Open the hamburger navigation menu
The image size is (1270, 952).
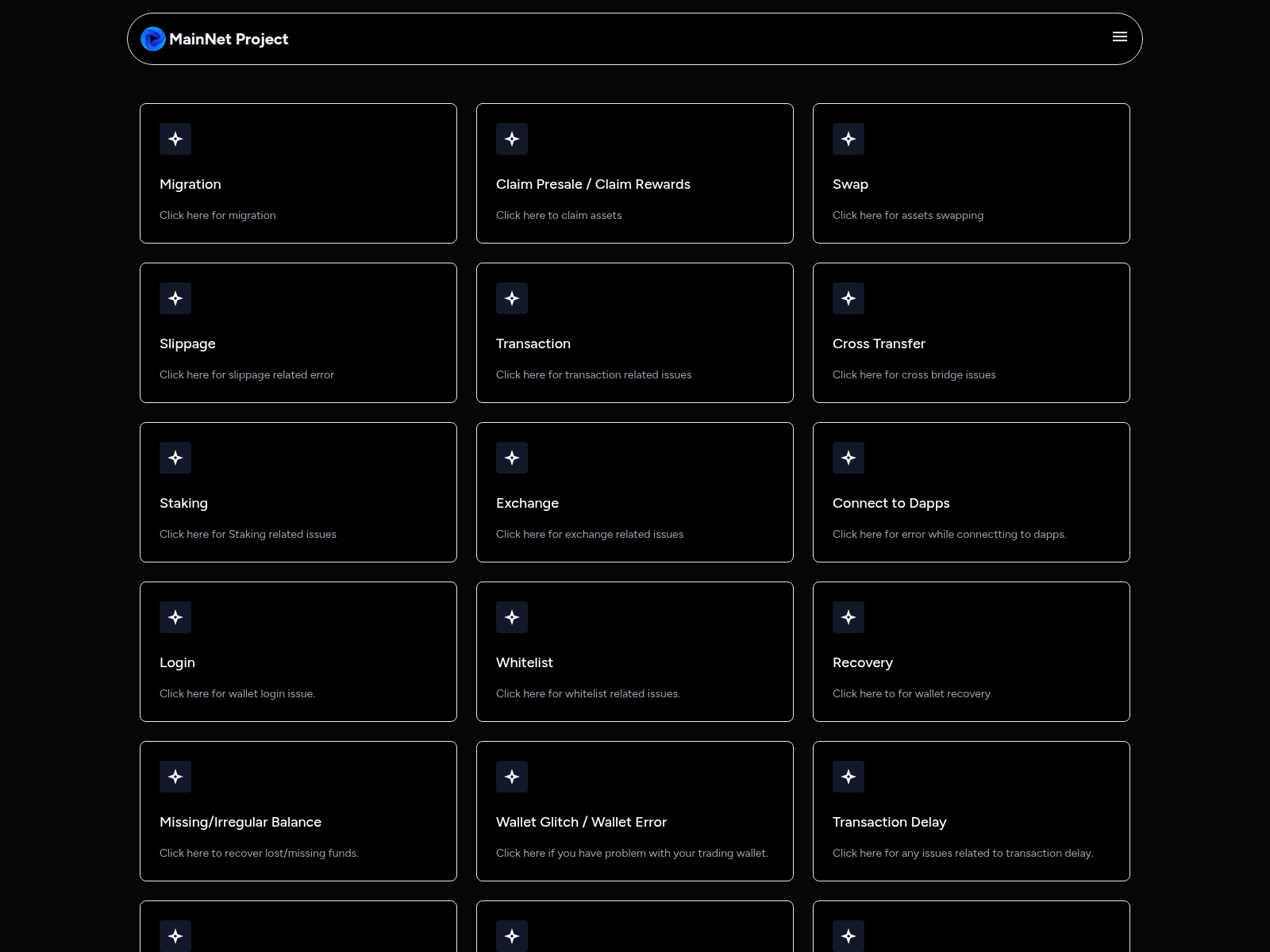click(x=1120, y=36)
